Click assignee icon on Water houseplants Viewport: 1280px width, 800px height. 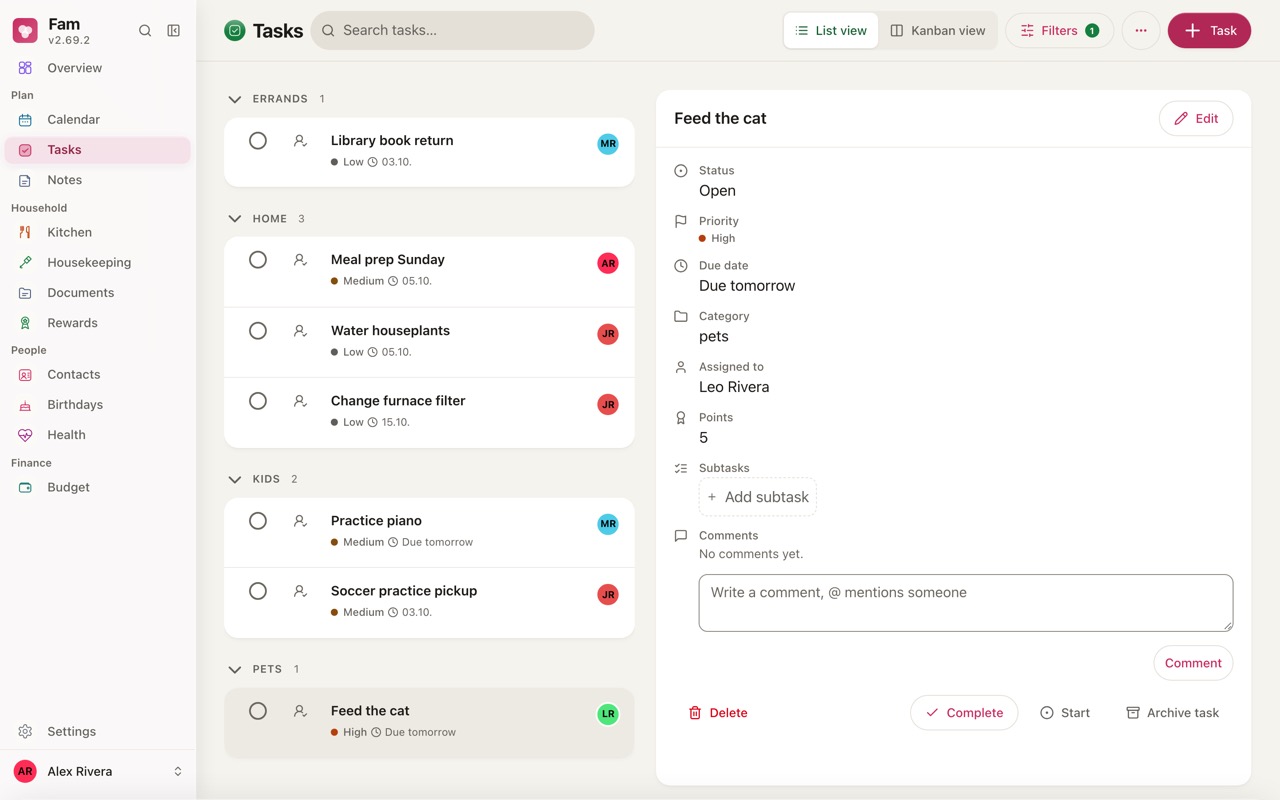coord(300,331)
